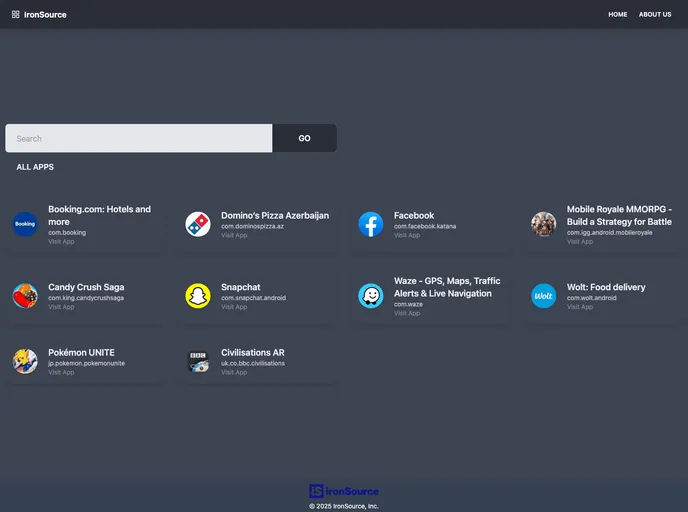Select the 'Civilisations AR' title
The width and height of the screenshot is (688, 512).
pos(253,352)
